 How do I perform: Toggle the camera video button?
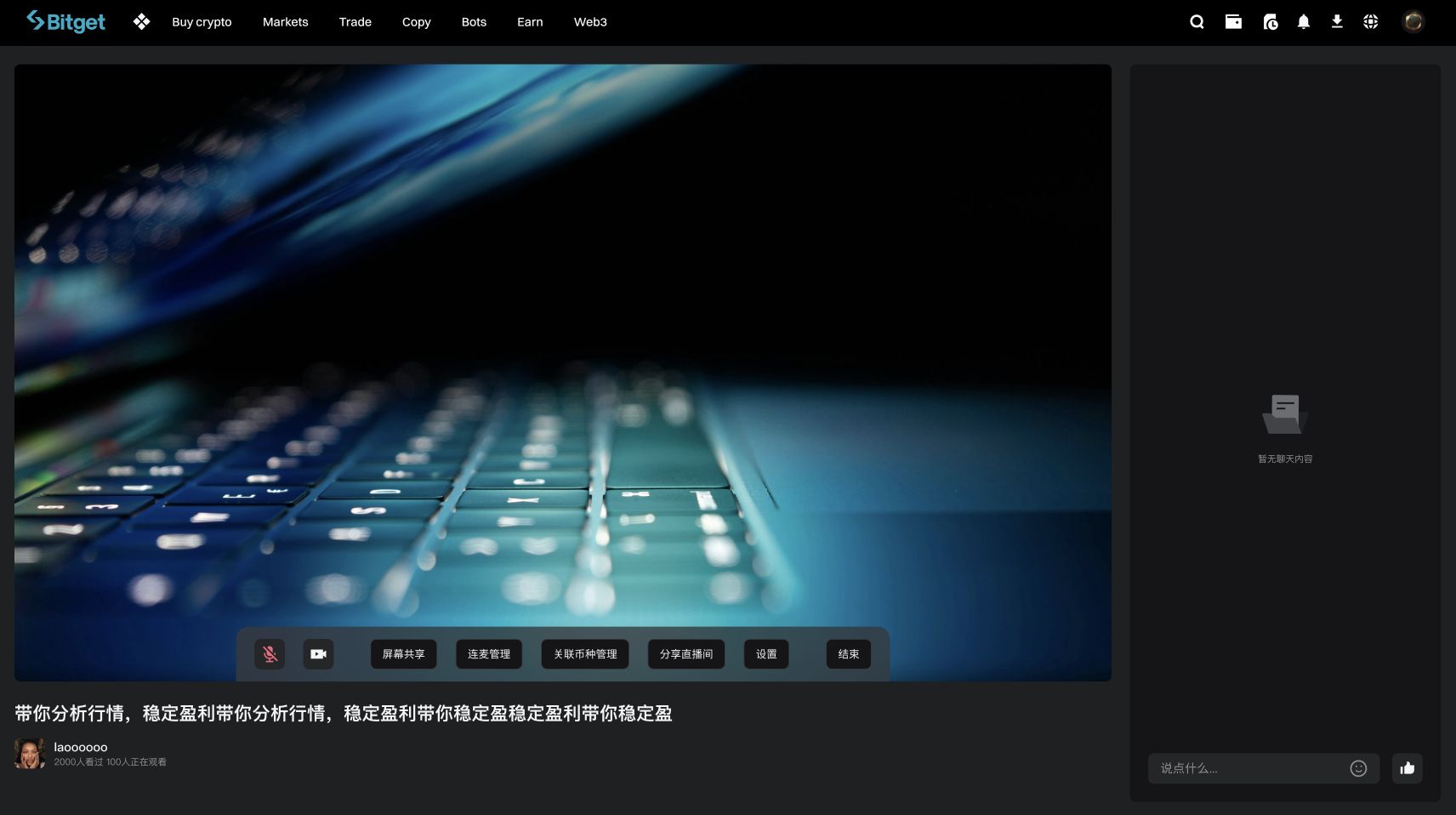pyautogui.click(x=318, y=654)
